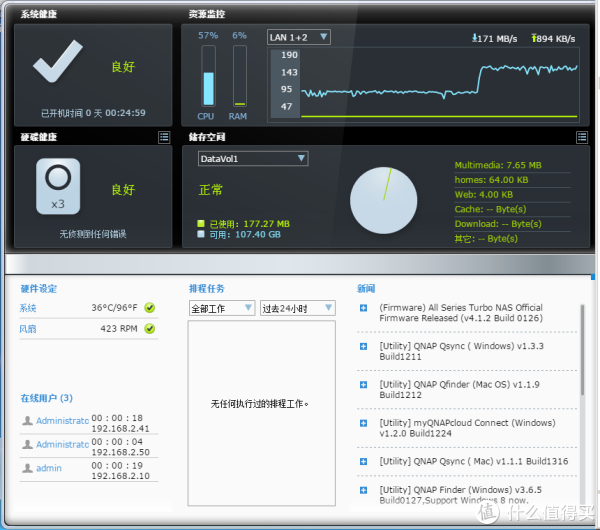Open the LAN 1+2 interface dropdown
This screenshot has width=600, height=530.
[298, 37]
